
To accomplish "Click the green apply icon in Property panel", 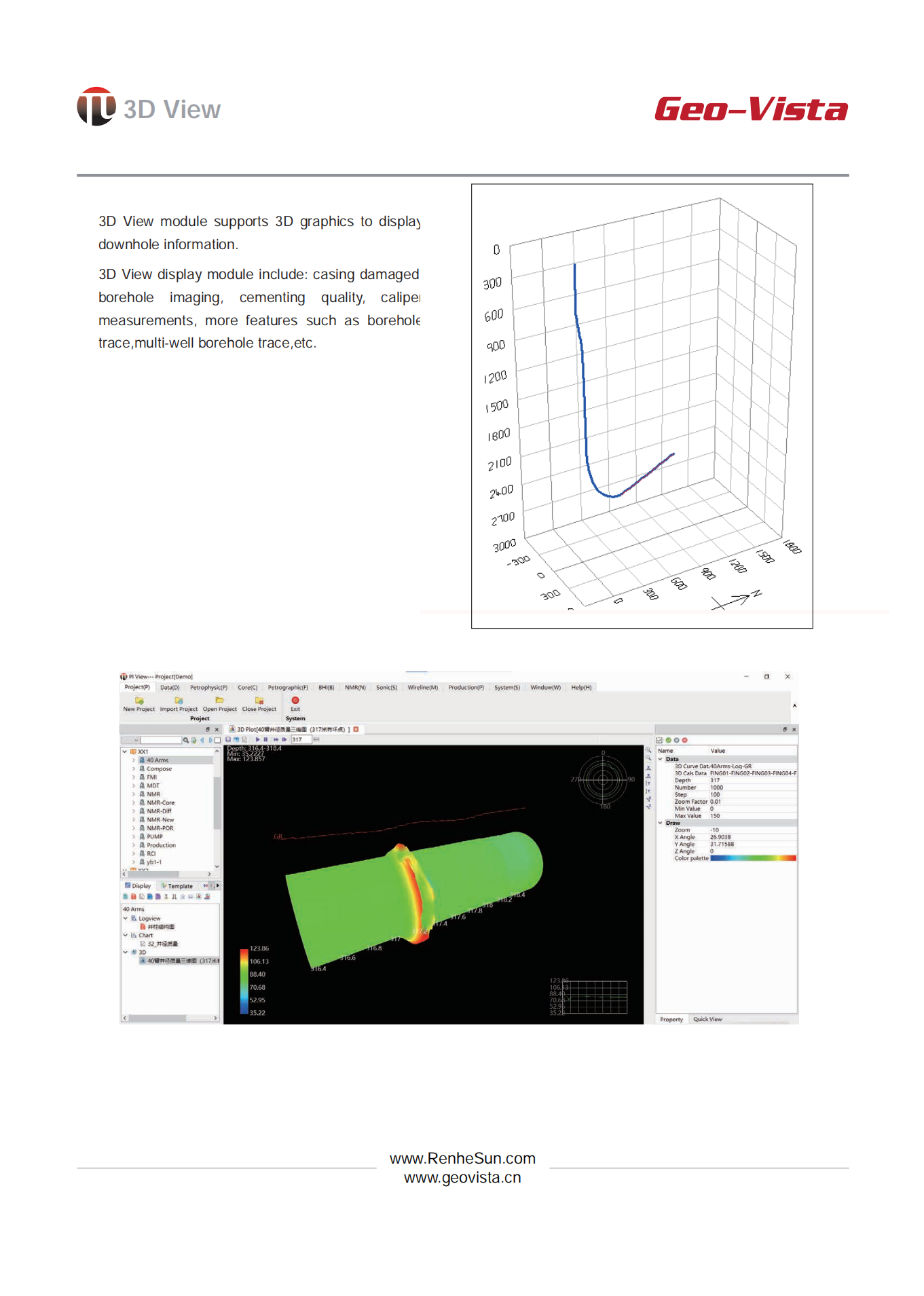I will (668, 740).
